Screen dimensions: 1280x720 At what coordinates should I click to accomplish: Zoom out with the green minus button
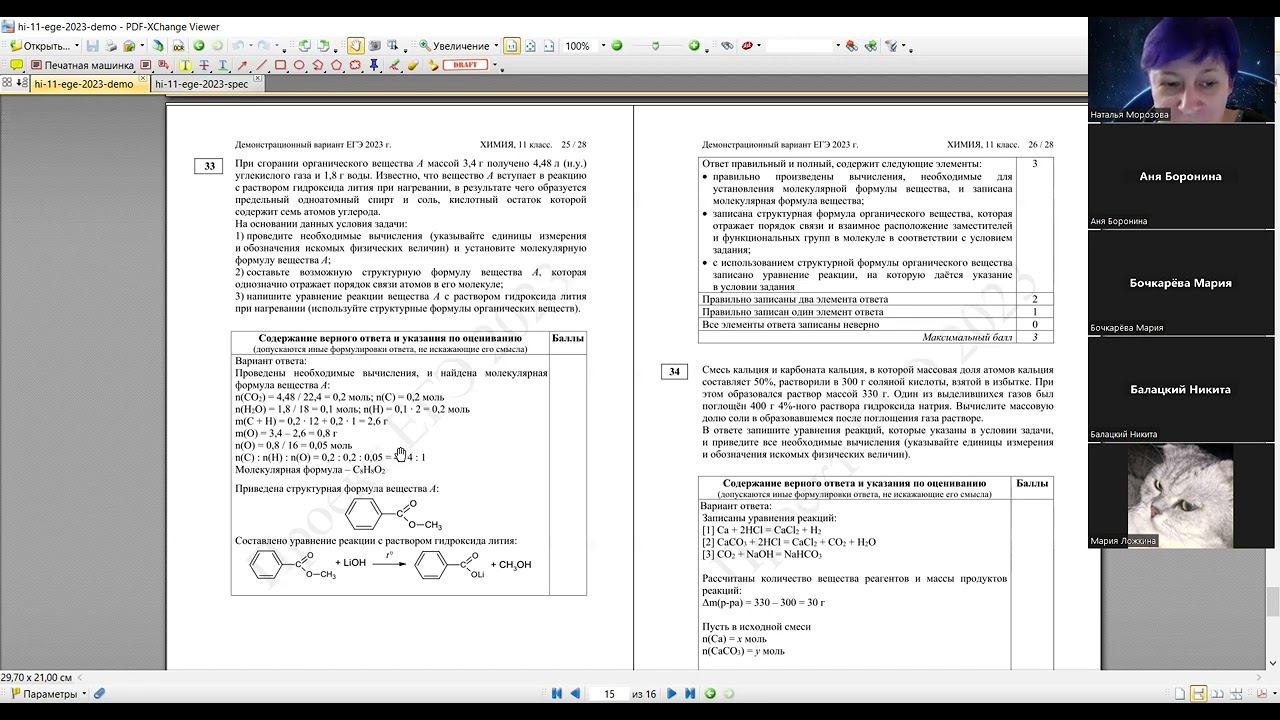(x=617, y=46)
